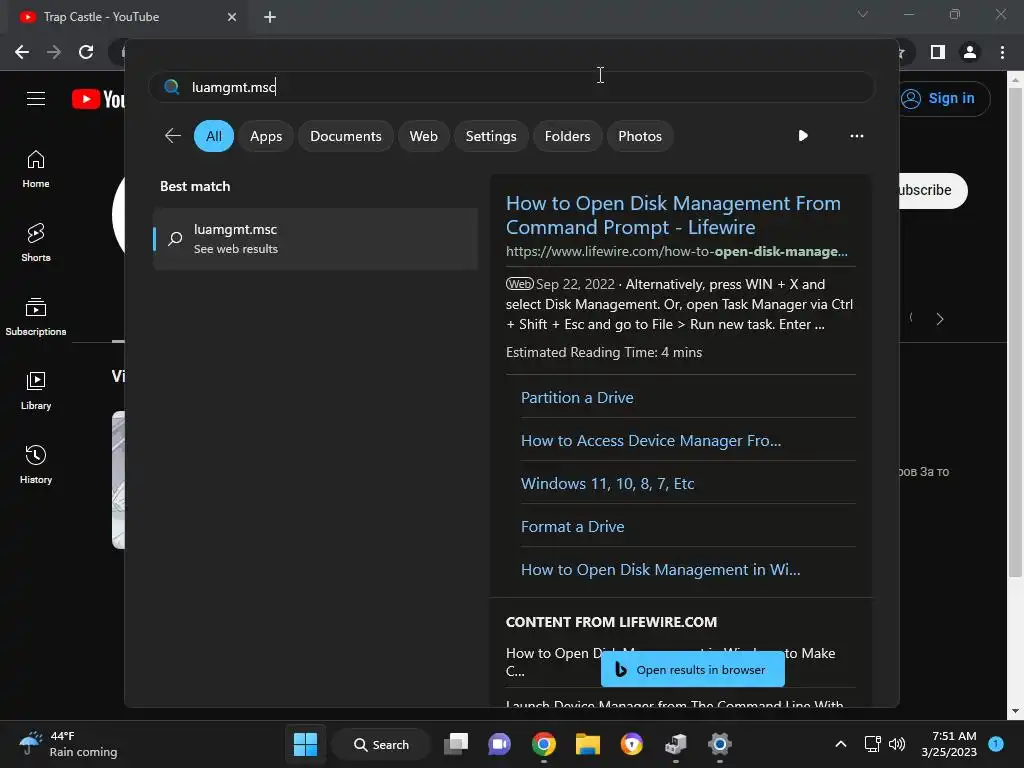Screen dimensions: 1024x768
Task: Open Task View on taskbar
Action: click(x=456, y=744)
